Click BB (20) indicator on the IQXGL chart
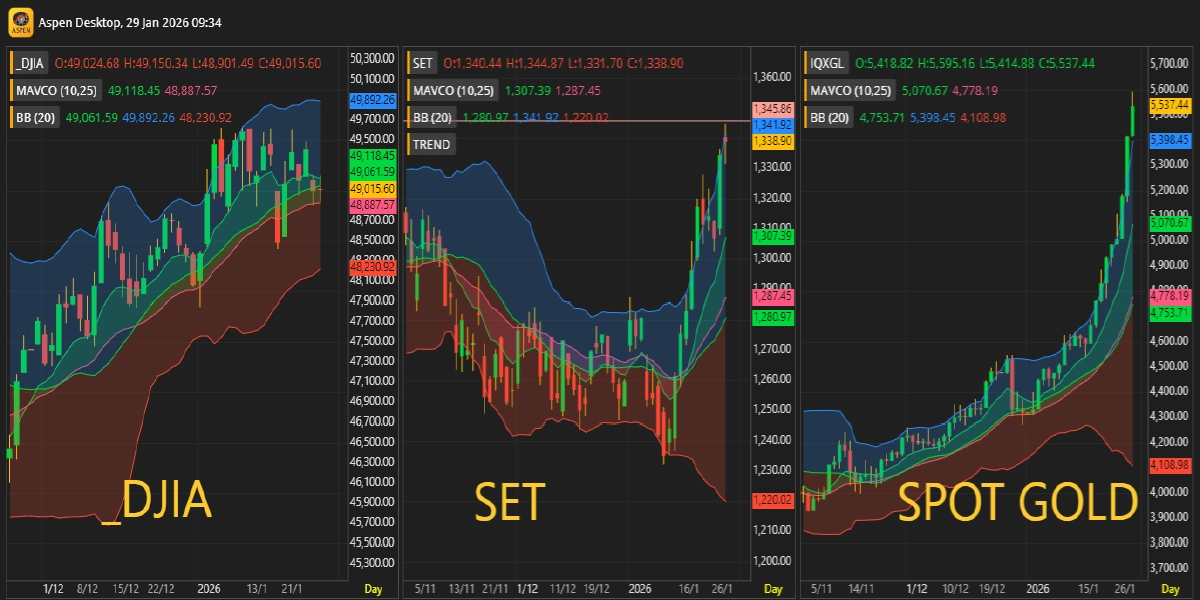This screenshot has height=600, width=1200. pos(830,117)
